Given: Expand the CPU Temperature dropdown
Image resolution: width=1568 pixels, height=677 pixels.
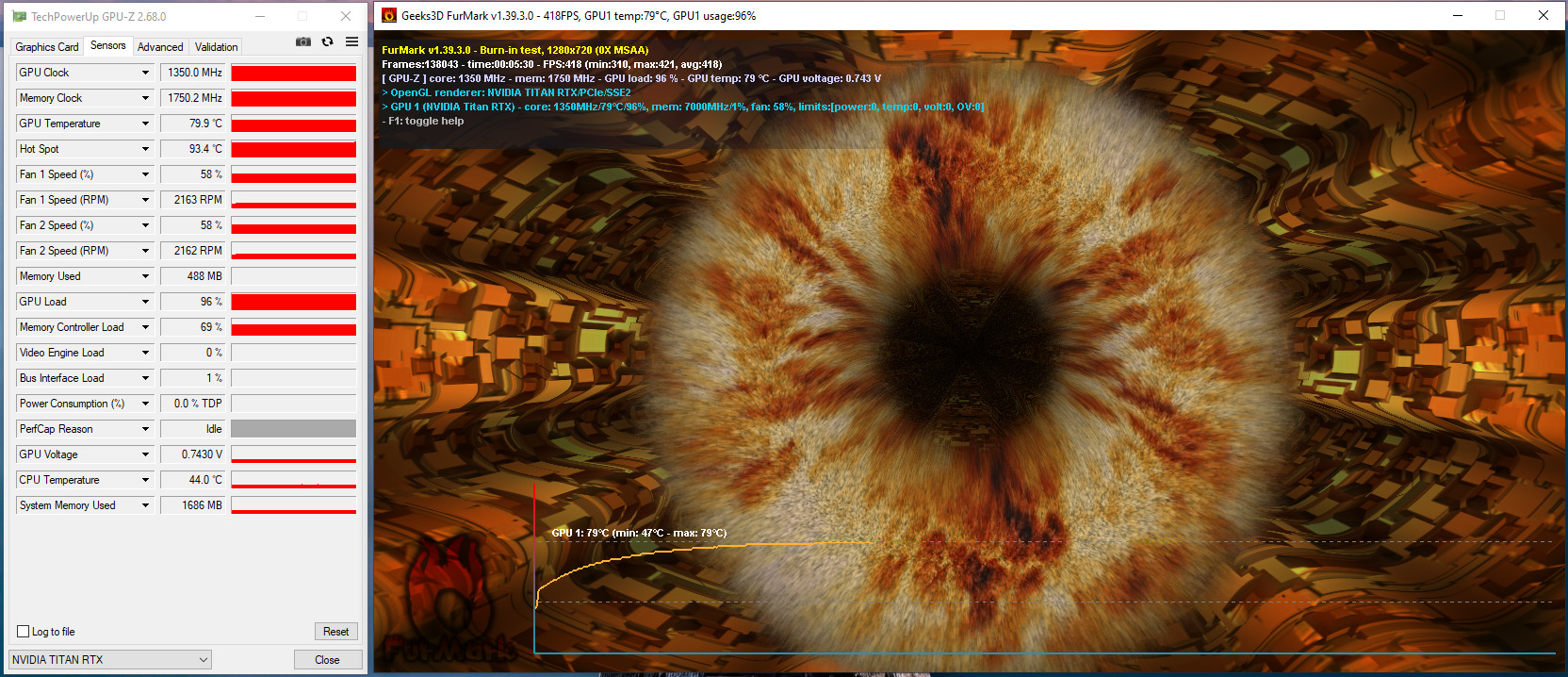Looking at the screenshot, I should [x=146, y=480].
